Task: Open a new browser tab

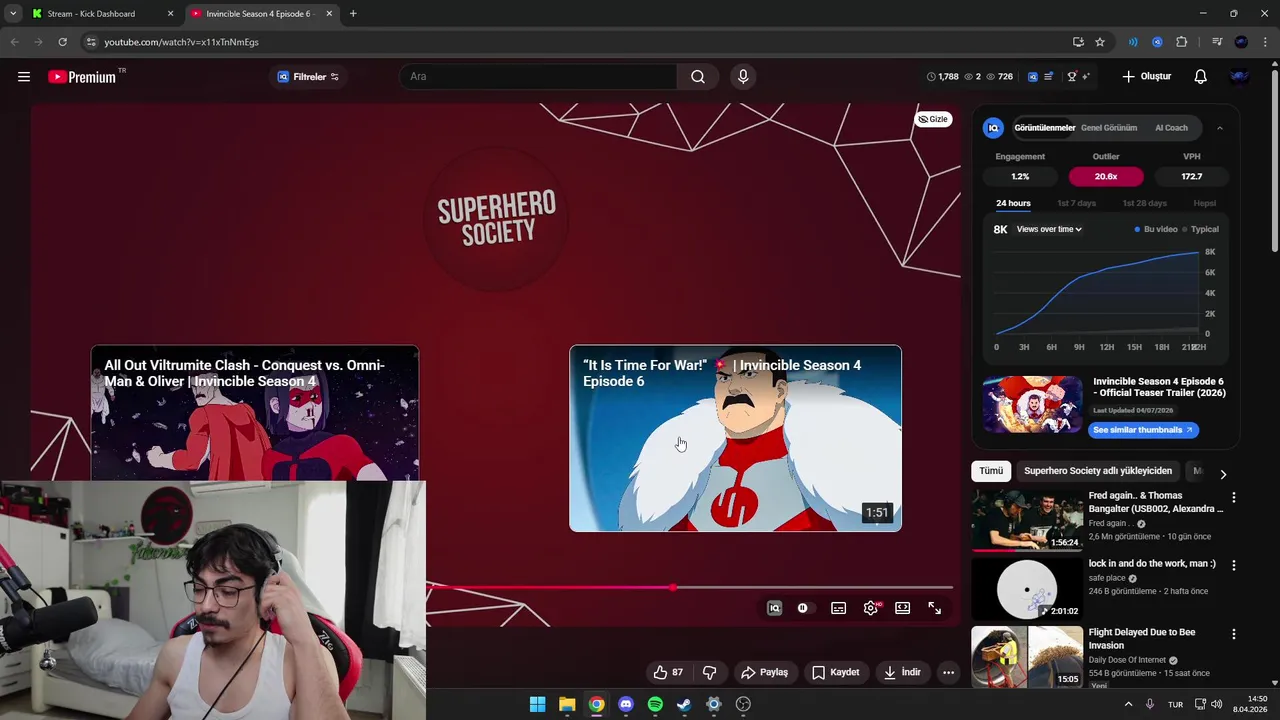Action: [x=353, y=14]
